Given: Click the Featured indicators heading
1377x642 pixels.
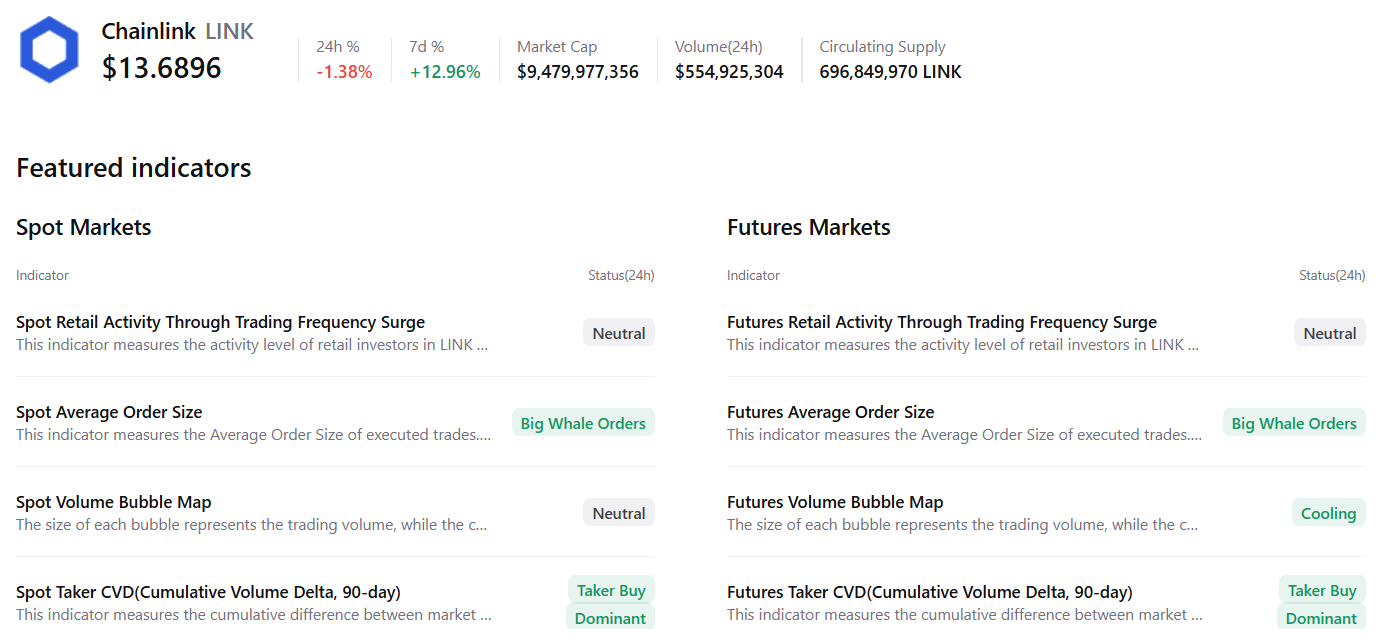Looking at the screenshot, I should coord(133,167).
